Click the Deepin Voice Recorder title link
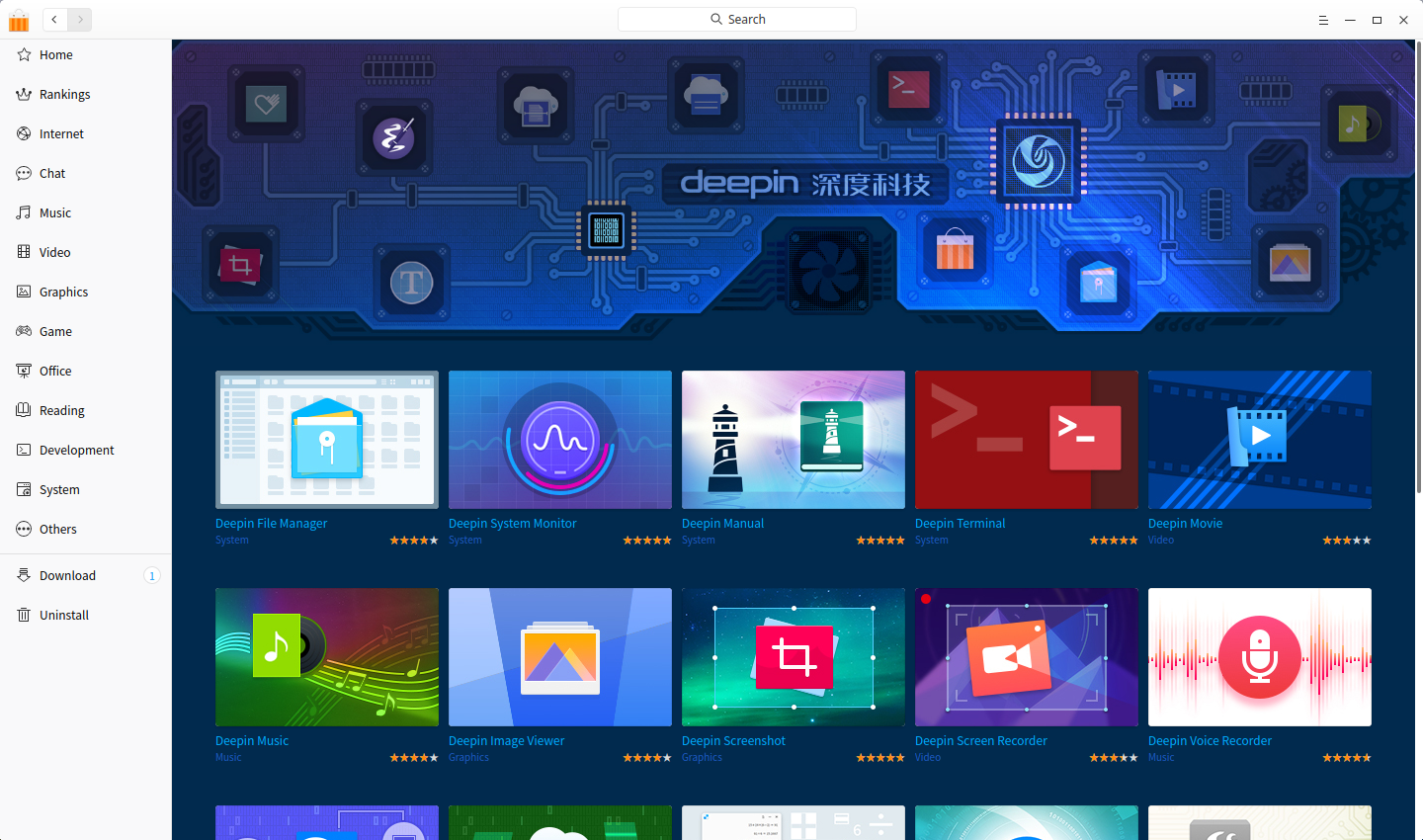1423x840 pixels. [x=1210, y=741]
